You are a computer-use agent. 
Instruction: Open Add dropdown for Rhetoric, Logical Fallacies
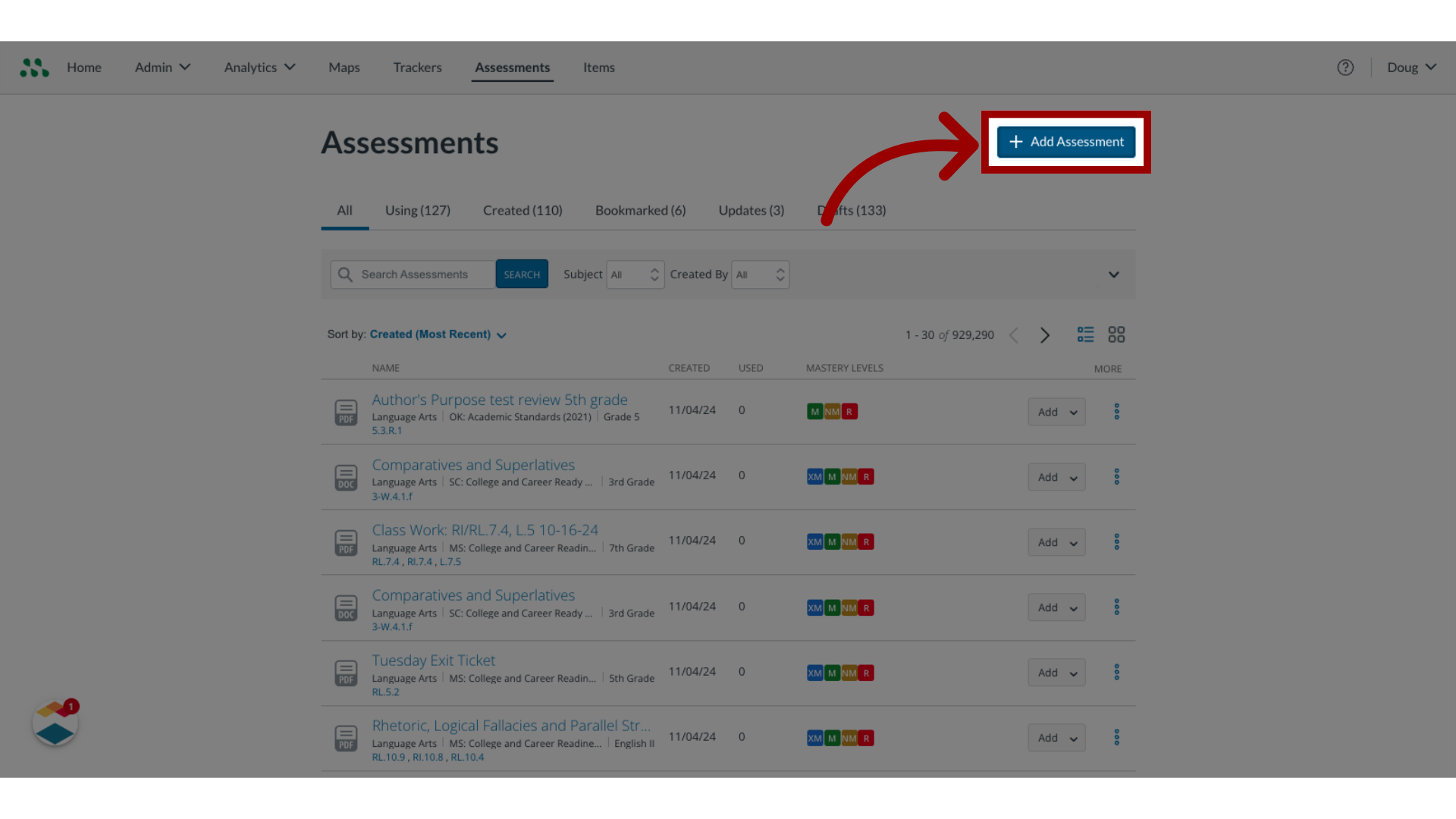click(x=1056, y=738)
